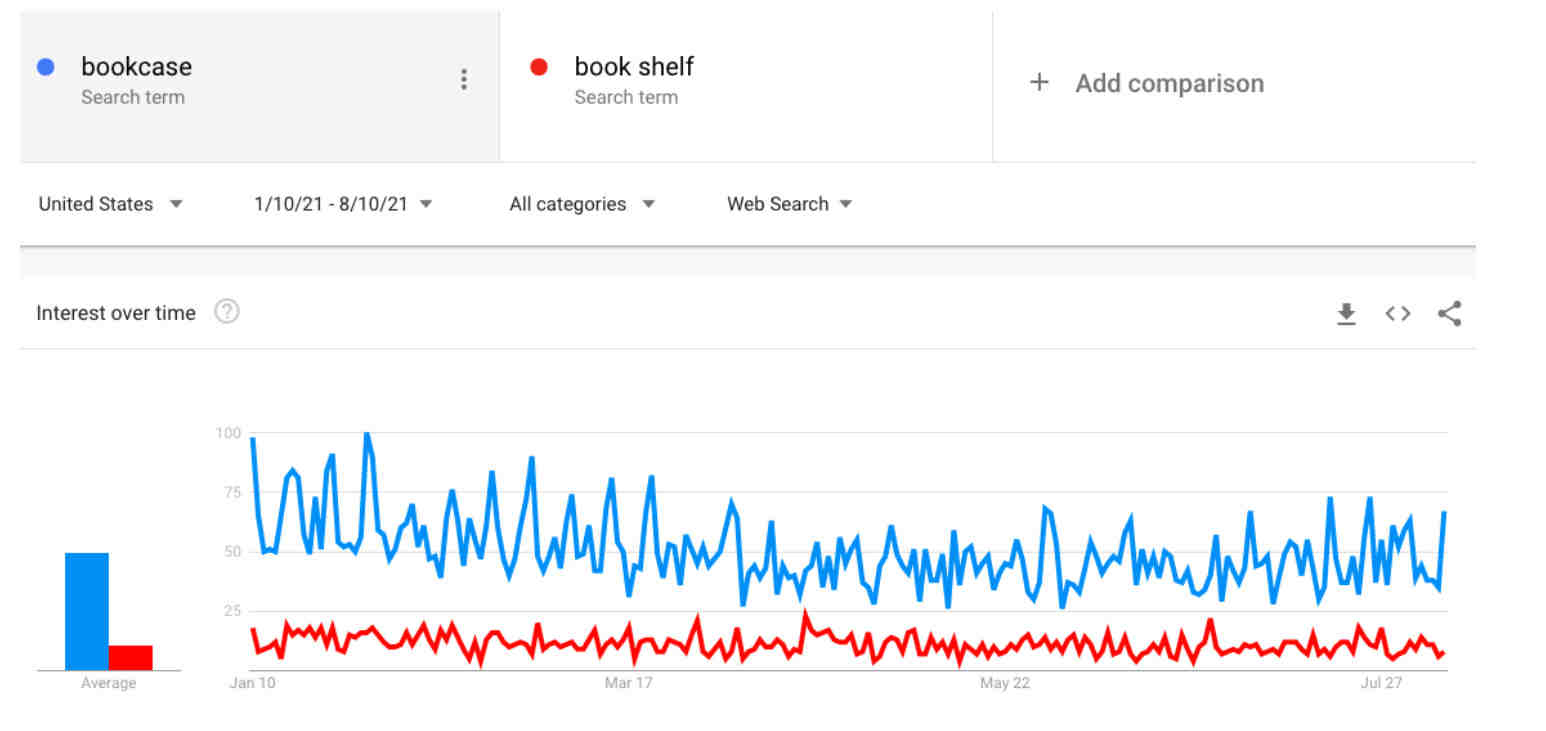Expand the All categories dropdown
Image resolution: width=1546 pixels, height=731 pixels.
tap(582, 204)
